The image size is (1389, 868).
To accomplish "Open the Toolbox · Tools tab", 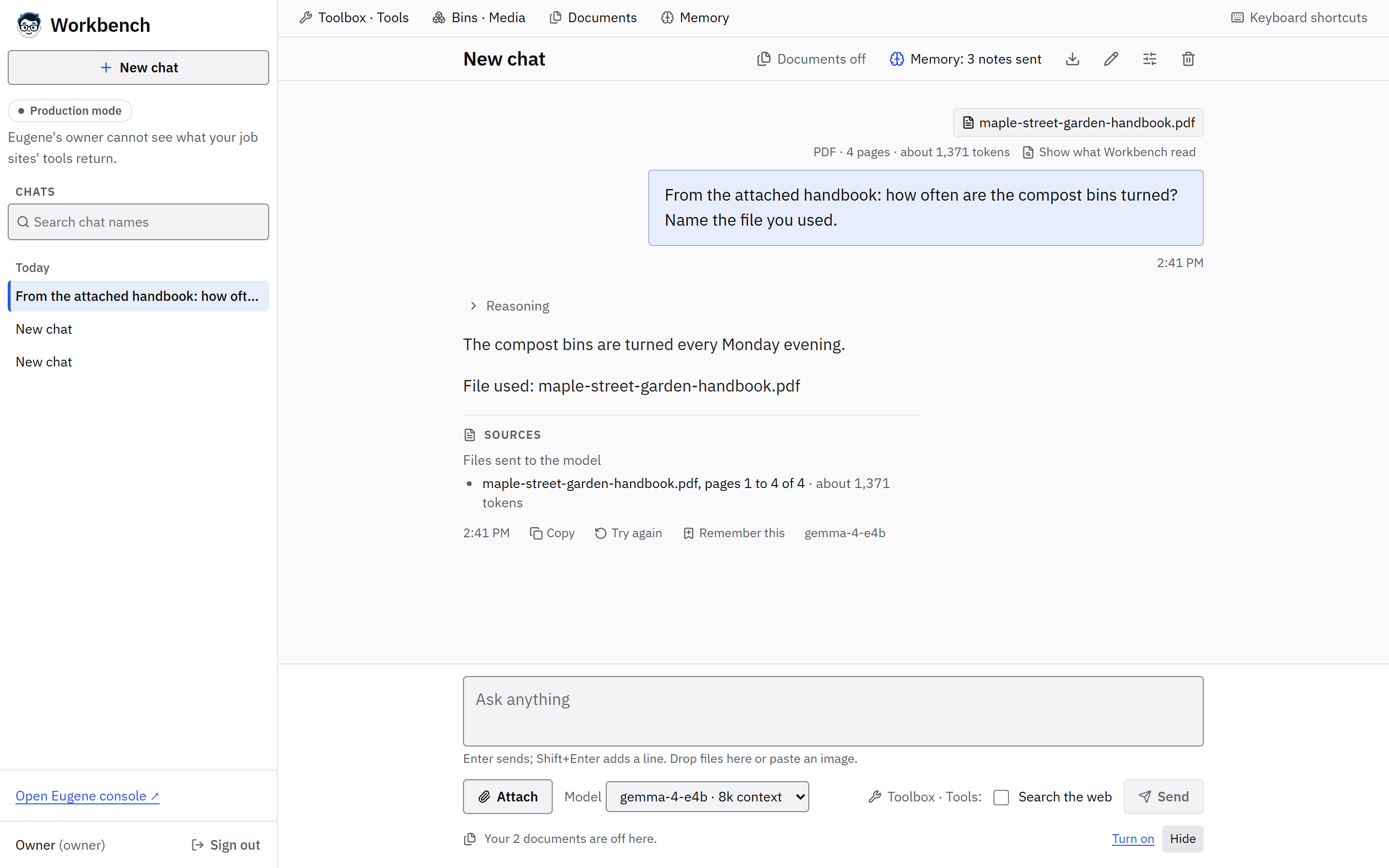I will point(354,18).
